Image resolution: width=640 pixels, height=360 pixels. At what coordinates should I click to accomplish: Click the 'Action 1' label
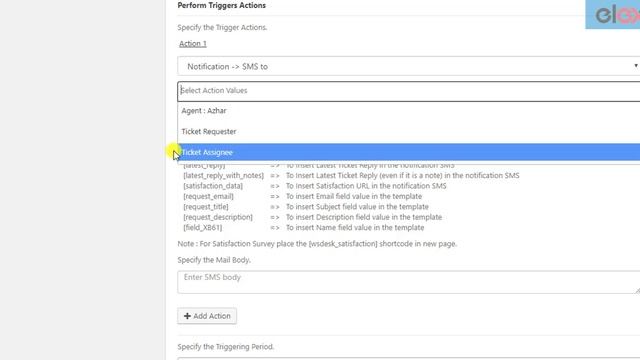coord(193,44)
